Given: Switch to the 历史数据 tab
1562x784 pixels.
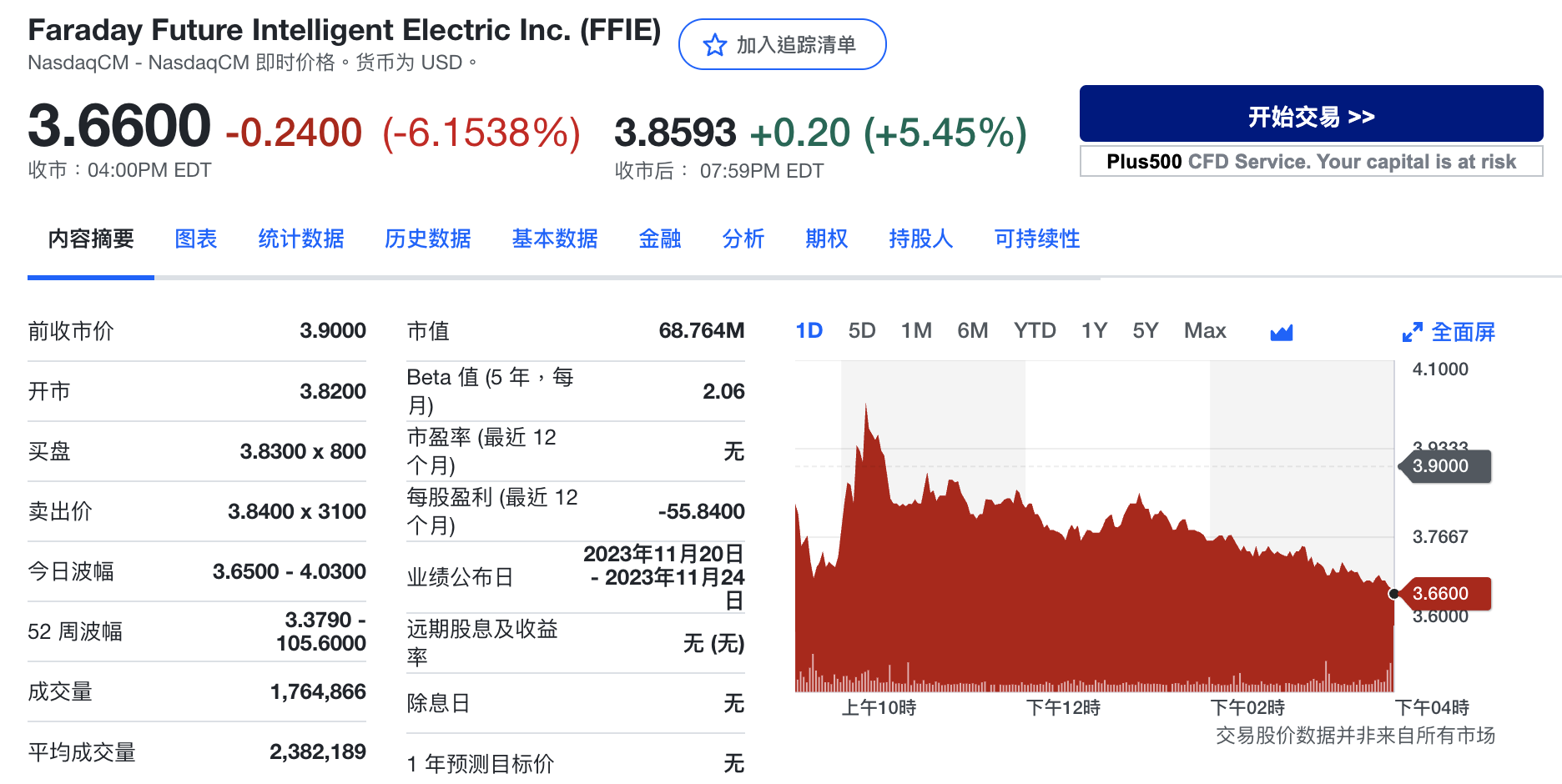Looking at the screenshot, I should click(x=428, y=239).
